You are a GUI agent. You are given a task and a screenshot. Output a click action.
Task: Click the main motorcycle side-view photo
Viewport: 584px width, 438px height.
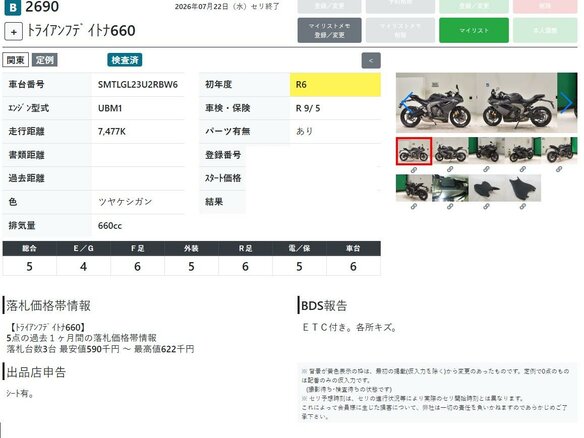coord(486,103)
